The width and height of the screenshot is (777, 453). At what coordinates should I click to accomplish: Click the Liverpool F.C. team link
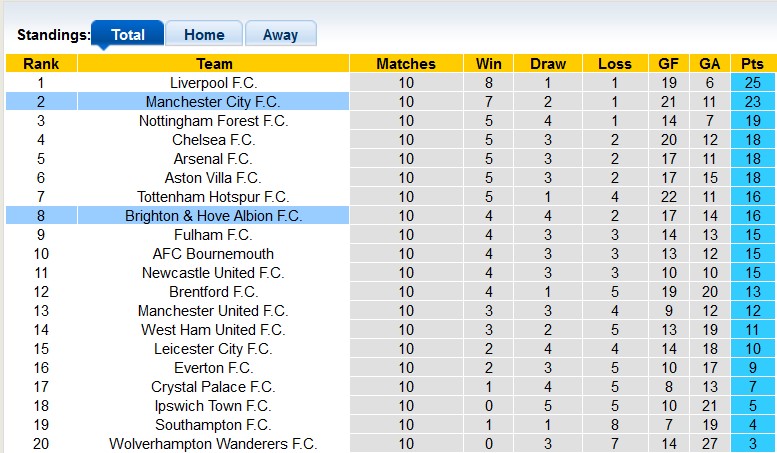213,82
